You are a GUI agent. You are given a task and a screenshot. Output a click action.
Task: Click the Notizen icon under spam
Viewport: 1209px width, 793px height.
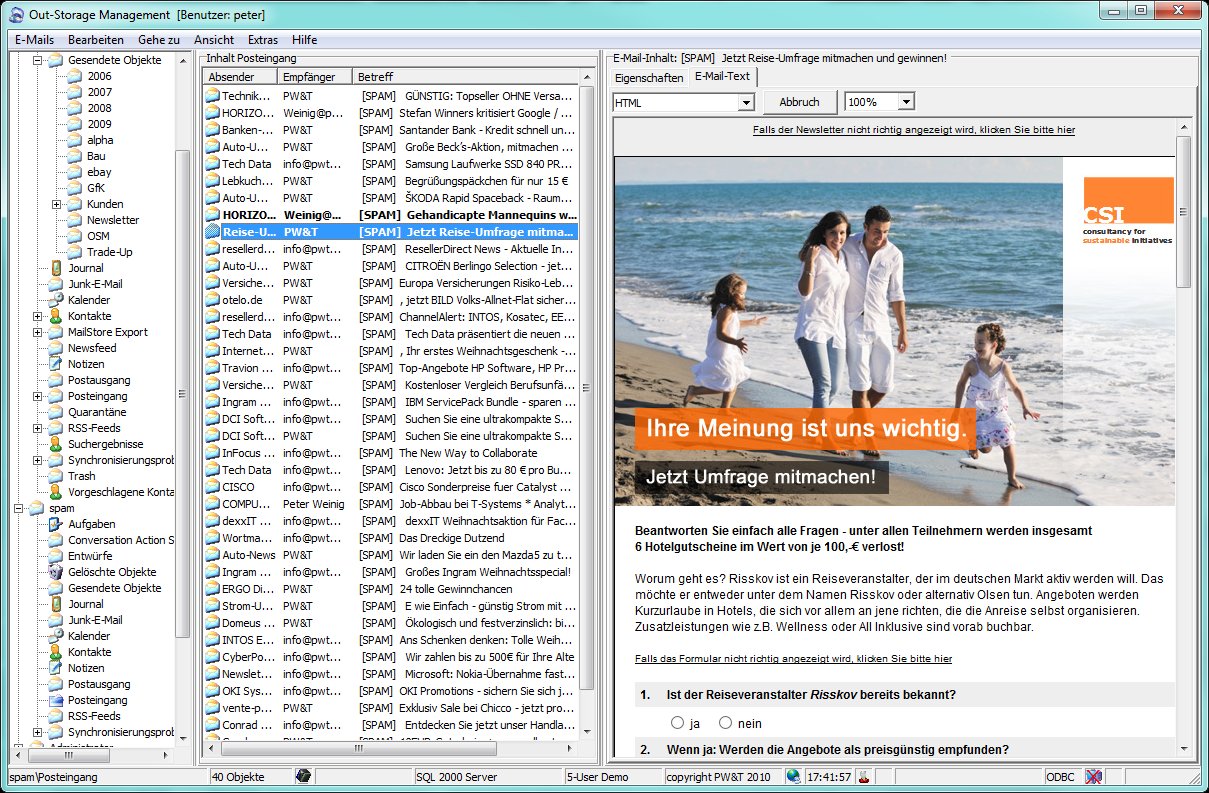pyautogui.click(x=55, y=668)
